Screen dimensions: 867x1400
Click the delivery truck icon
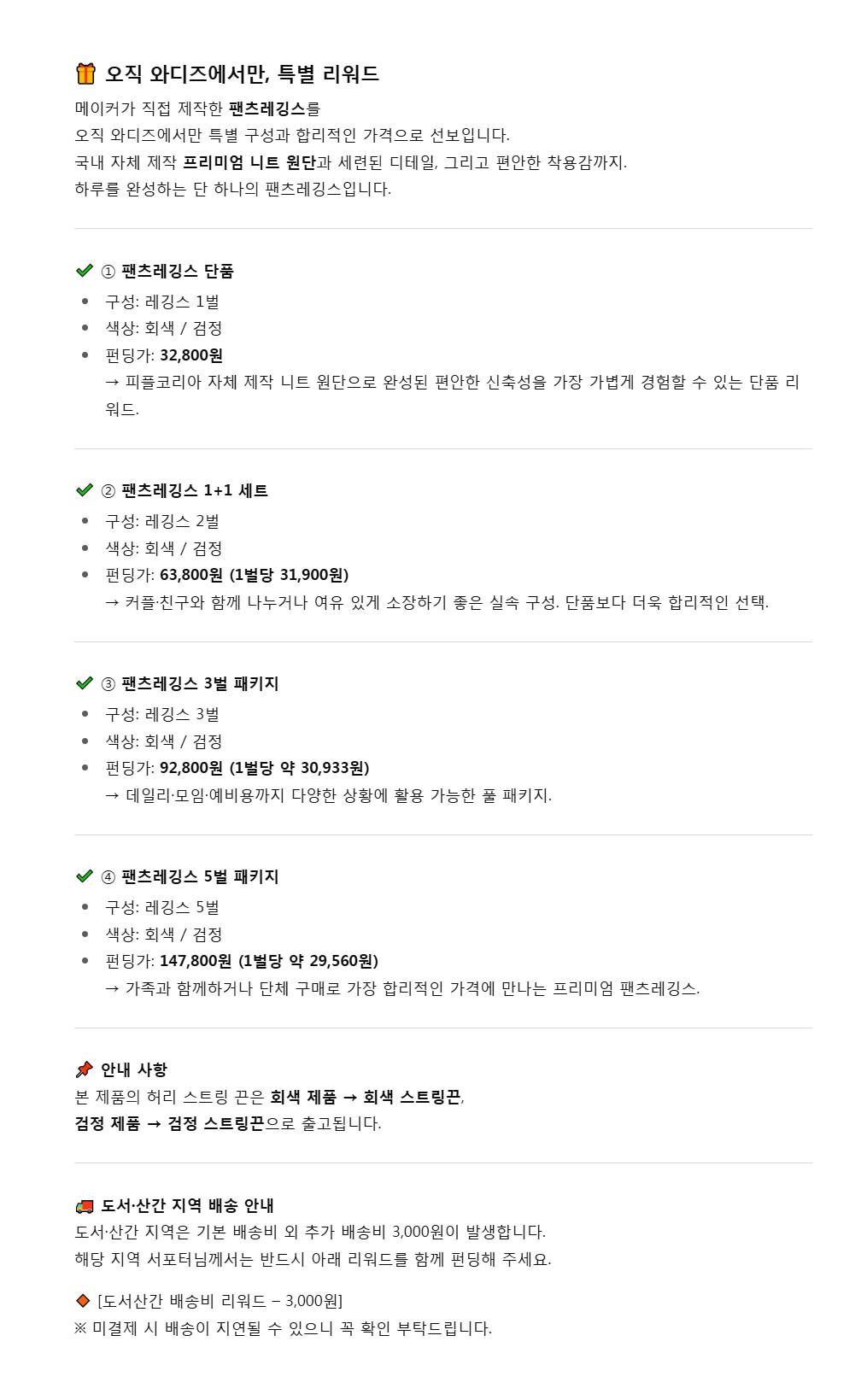point(85,1206)
